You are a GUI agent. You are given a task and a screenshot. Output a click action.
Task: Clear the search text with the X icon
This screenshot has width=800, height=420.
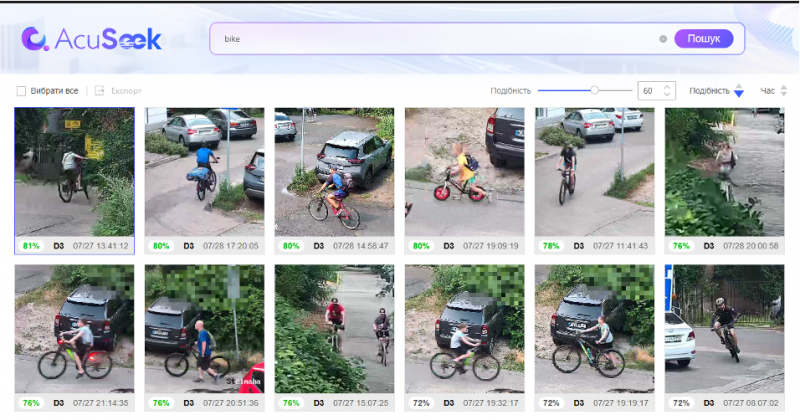tap(663, 39)
